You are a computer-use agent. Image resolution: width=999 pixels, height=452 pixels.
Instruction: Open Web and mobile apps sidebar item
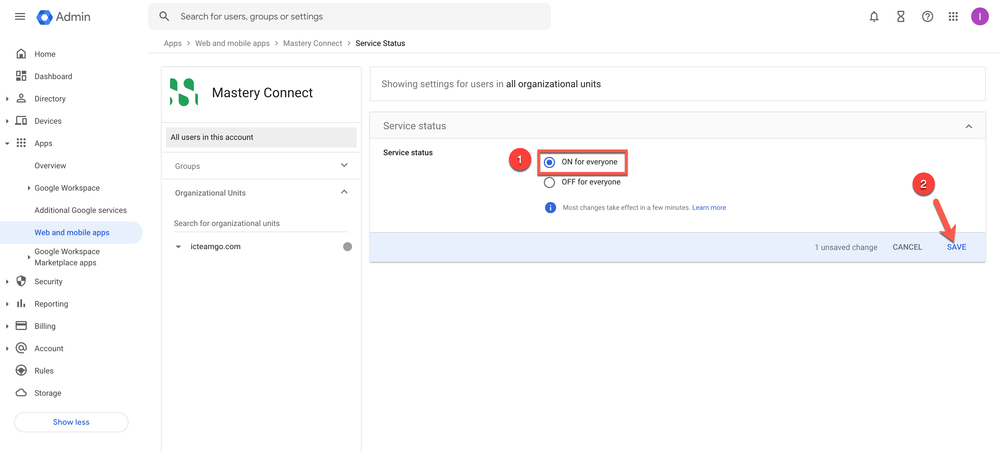point(72,233)
